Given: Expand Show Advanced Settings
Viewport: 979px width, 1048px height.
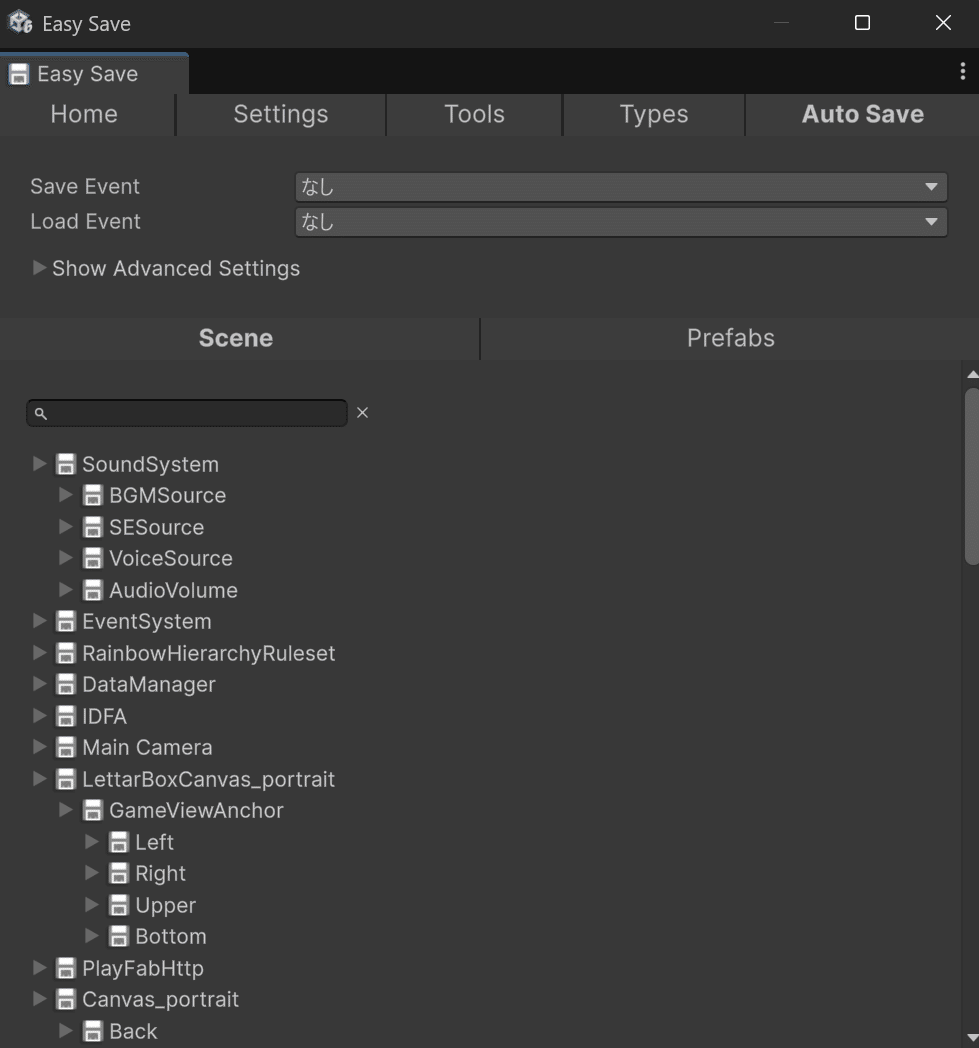Looking at the screenshot, I should pos(39,268).
